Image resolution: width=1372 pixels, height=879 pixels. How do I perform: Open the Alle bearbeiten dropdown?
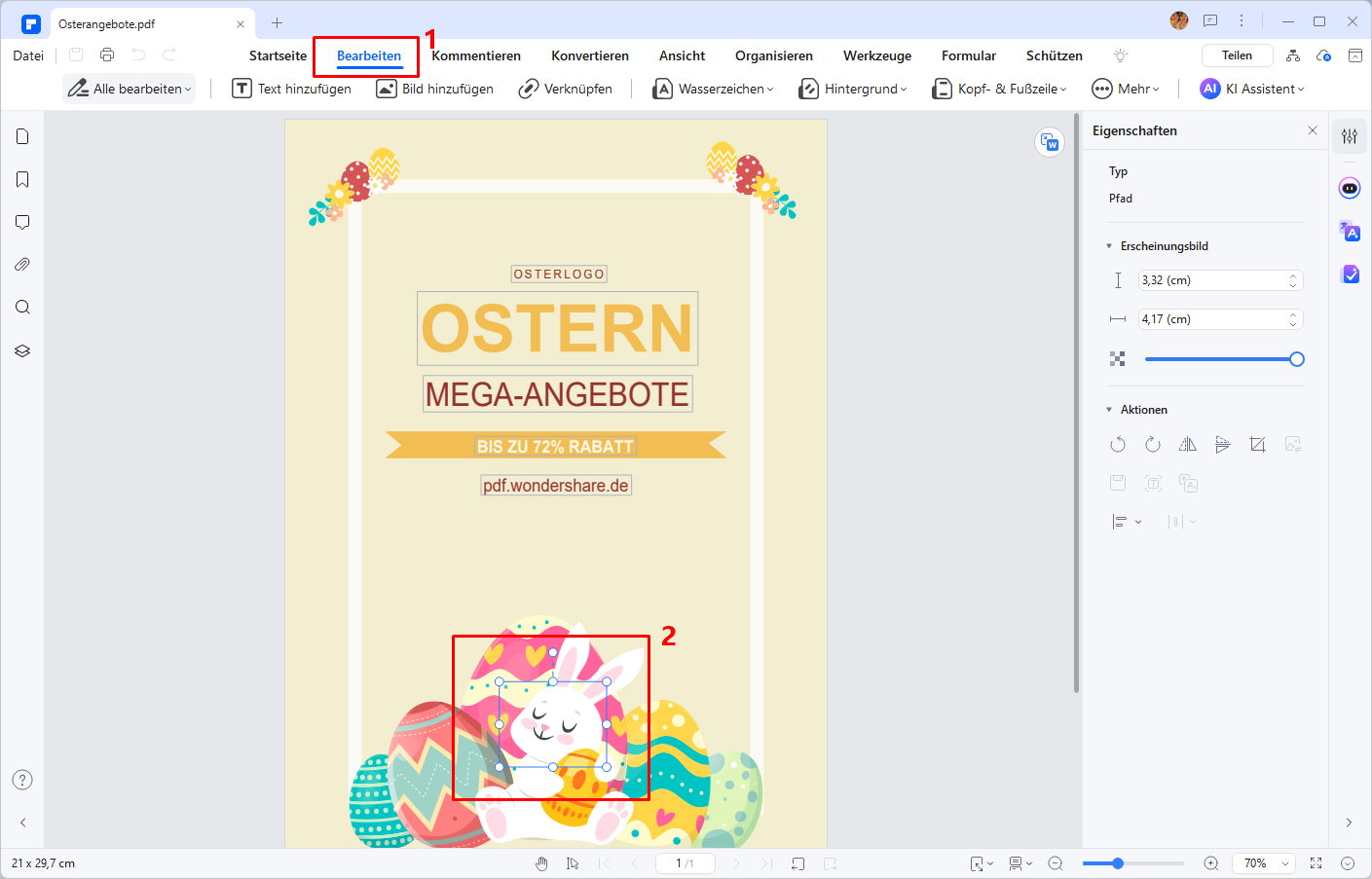click(130, 89)
